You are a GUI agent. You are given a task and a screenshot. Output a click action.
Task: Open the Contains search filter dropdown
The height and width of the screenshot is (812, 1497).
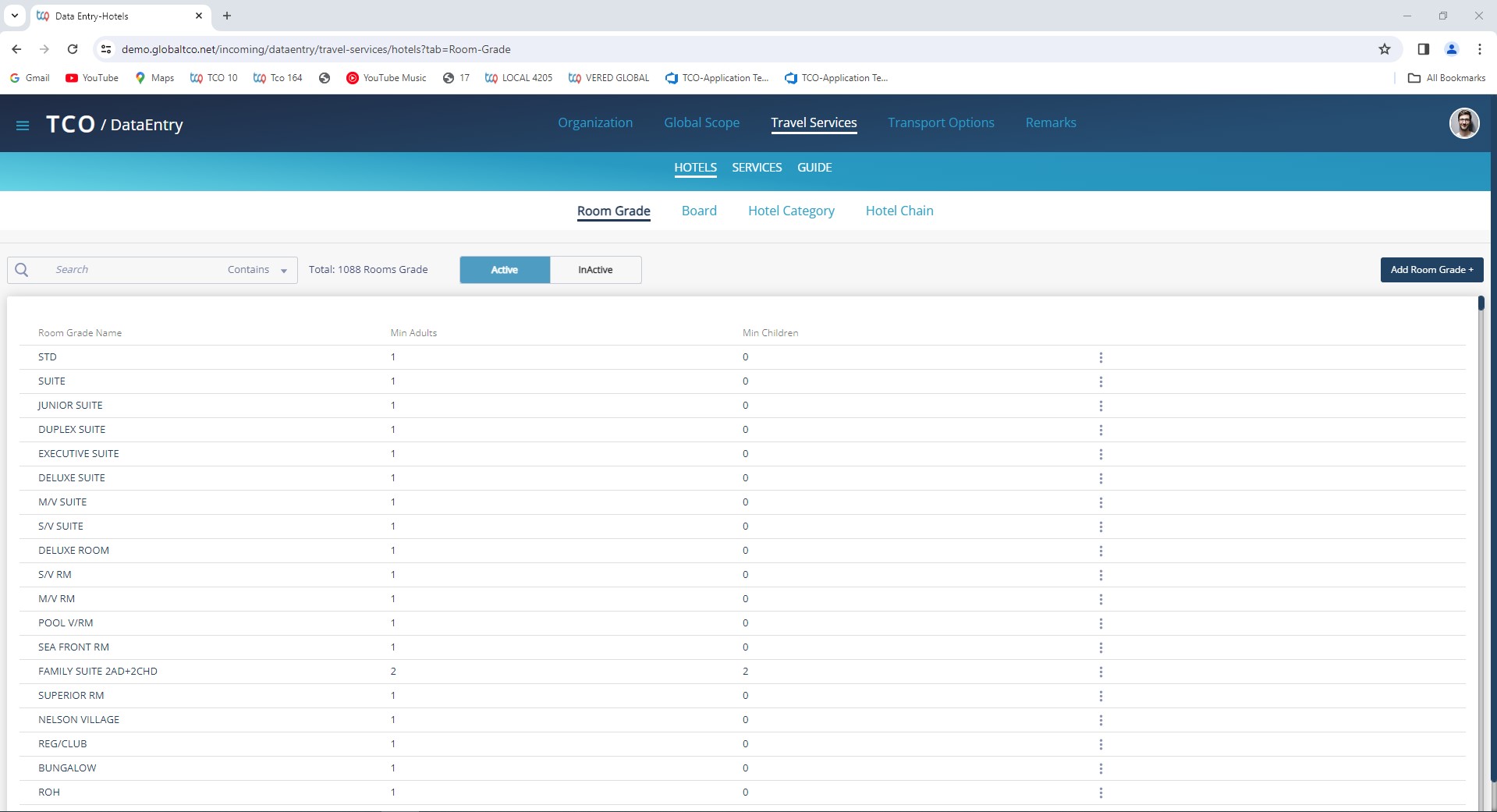coord(257,270)
